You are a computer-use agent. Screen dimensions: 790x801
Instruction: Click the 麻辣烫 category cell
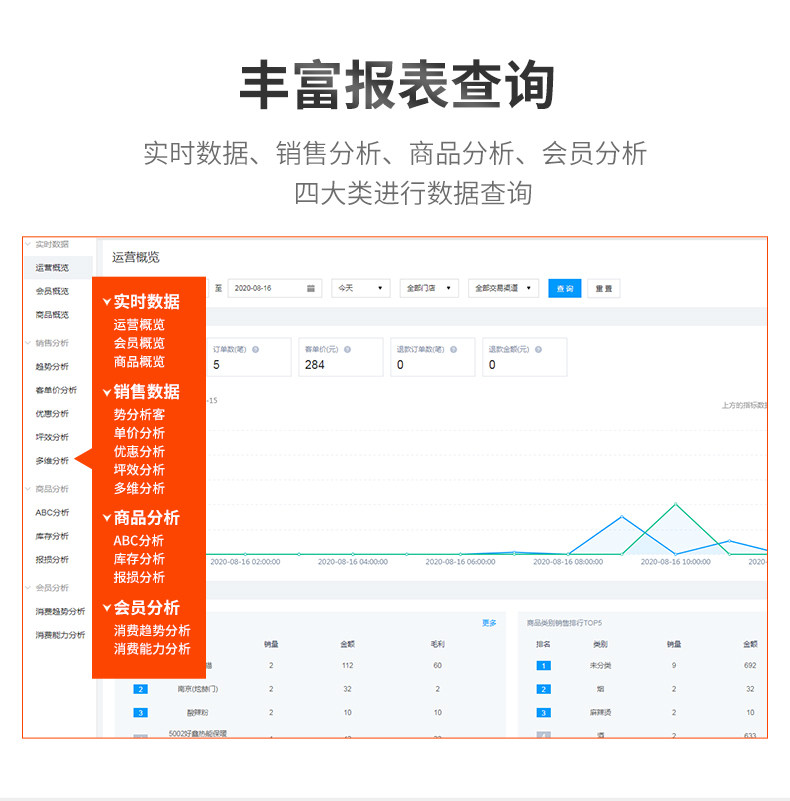click(600, 713)
